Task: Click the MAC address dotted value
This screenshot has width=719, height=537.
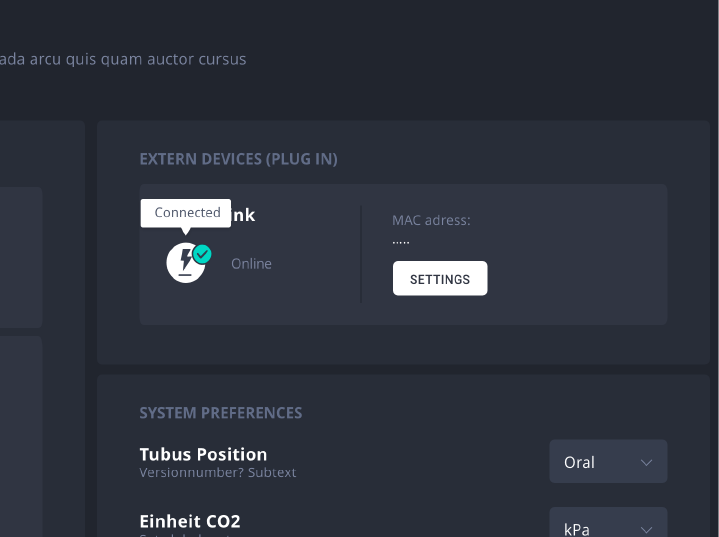Action: (x=401, y=242)
